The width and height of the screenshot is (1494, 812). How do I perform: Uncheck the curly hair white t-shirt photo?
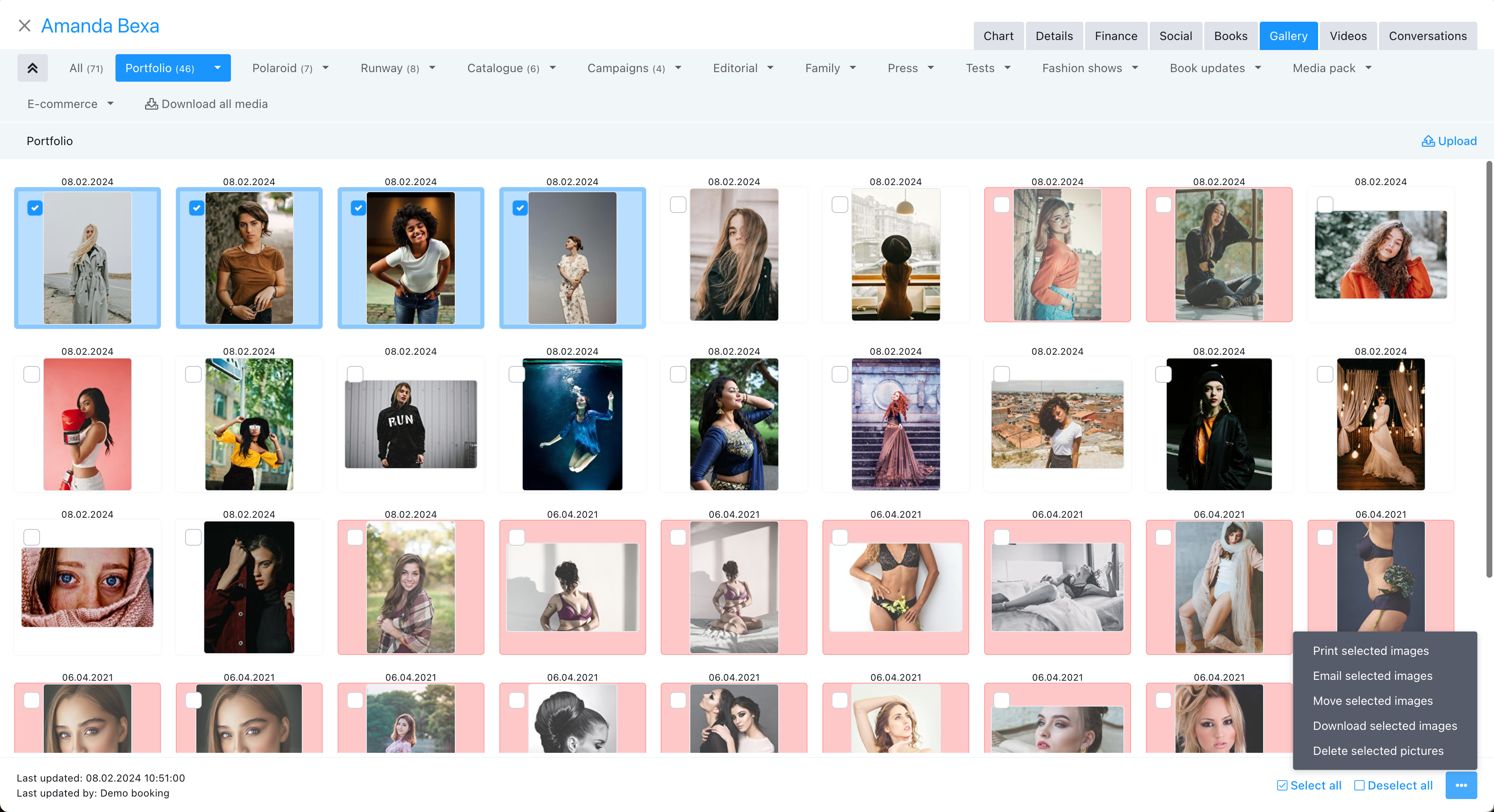click(x=358, y=208)
